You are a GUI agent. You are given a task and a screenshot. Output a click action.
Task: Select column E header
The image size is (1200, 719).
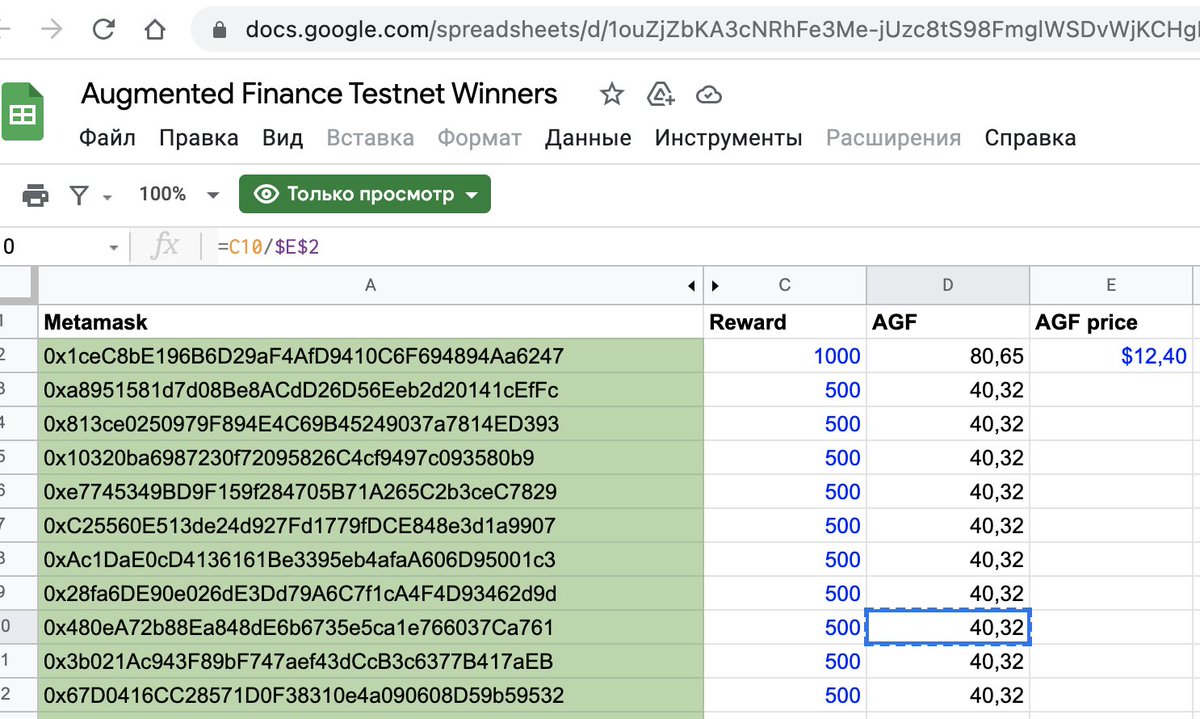point(1111,286)
